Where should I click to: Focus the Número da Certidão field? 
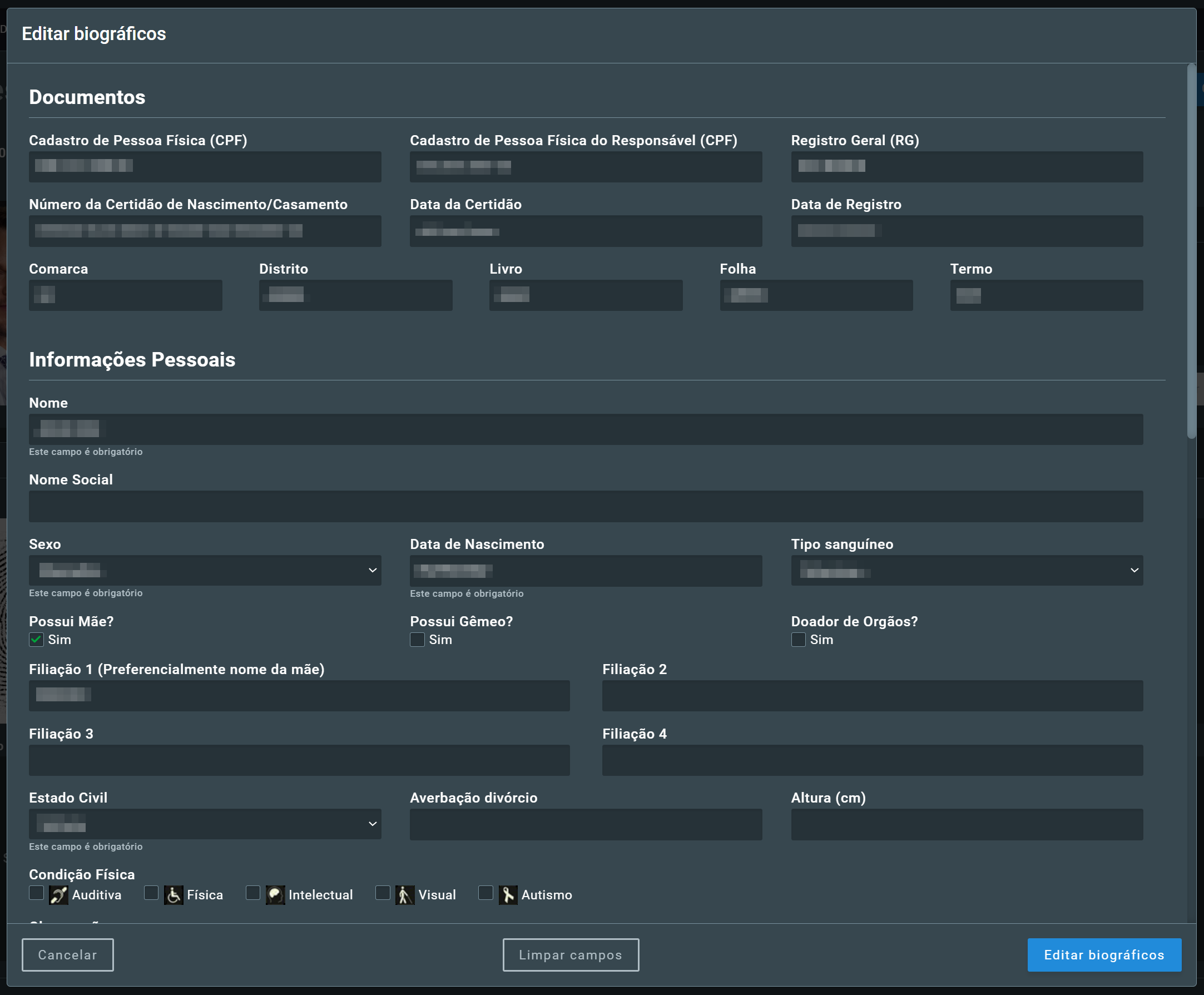tap(205, 231)
